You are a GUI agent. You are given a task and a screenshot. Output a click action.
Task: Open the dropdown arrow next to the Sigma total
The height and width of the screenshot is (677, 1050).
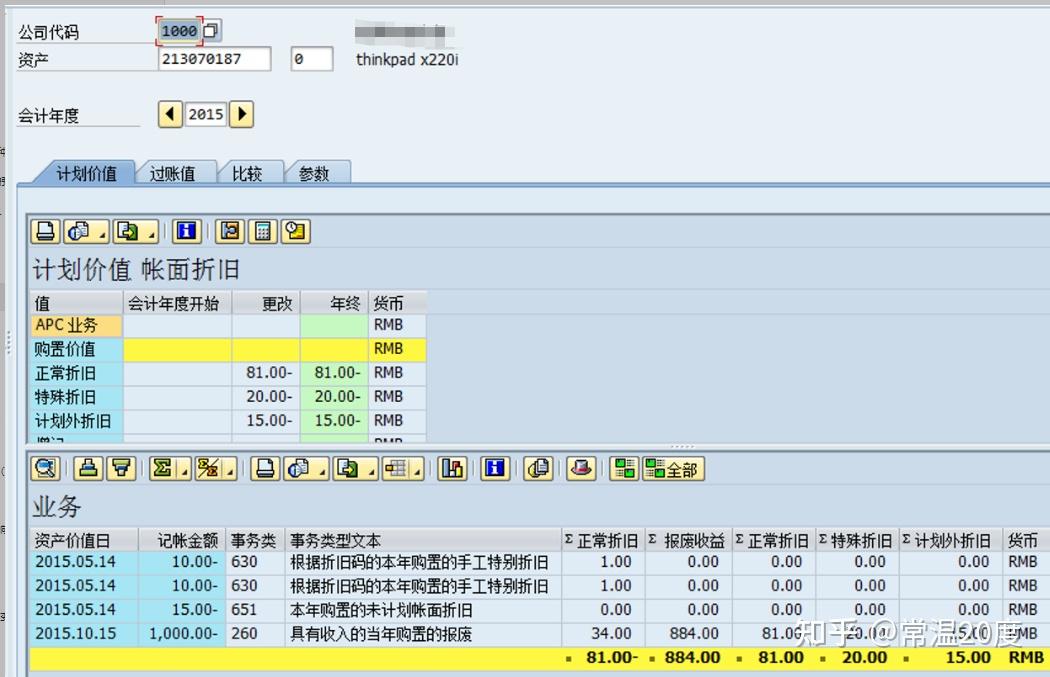tap(184, 470)
